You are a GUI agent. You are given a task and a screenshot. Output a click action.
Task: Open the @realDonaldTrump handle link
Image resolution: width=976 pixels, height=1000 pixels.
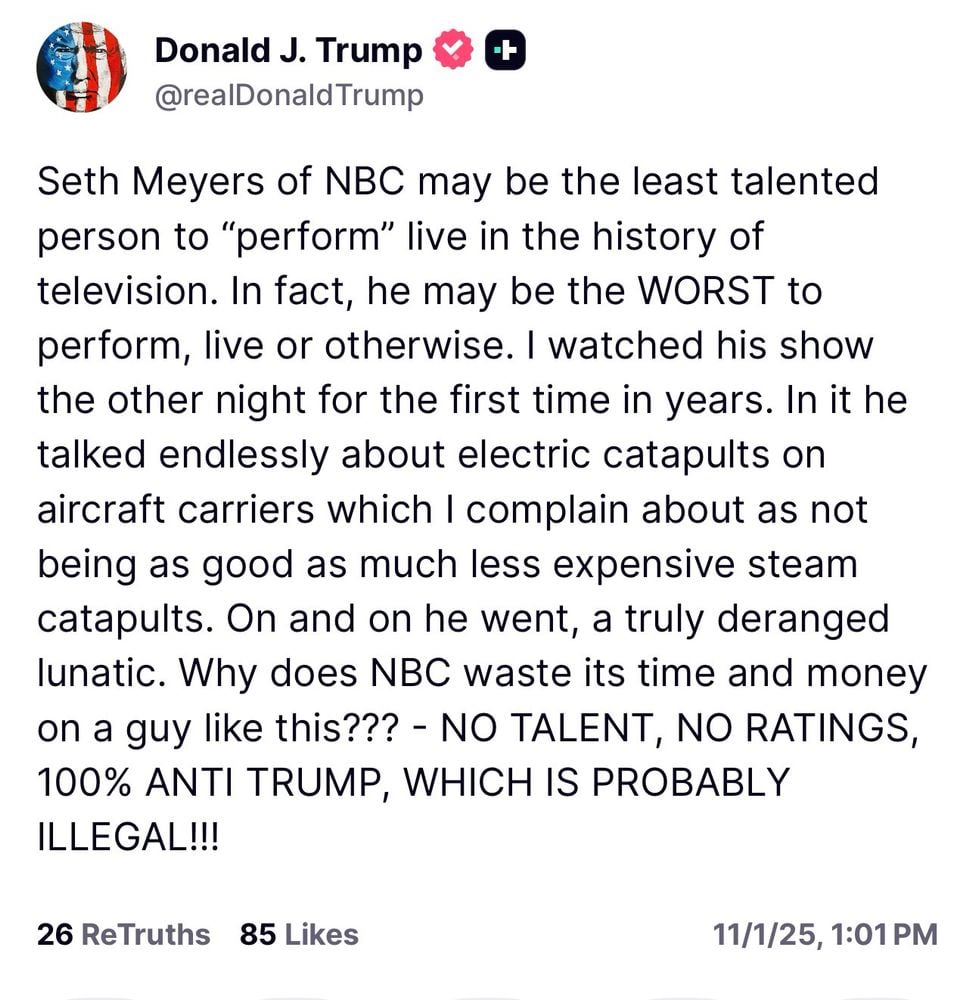(x=289, y=96)
